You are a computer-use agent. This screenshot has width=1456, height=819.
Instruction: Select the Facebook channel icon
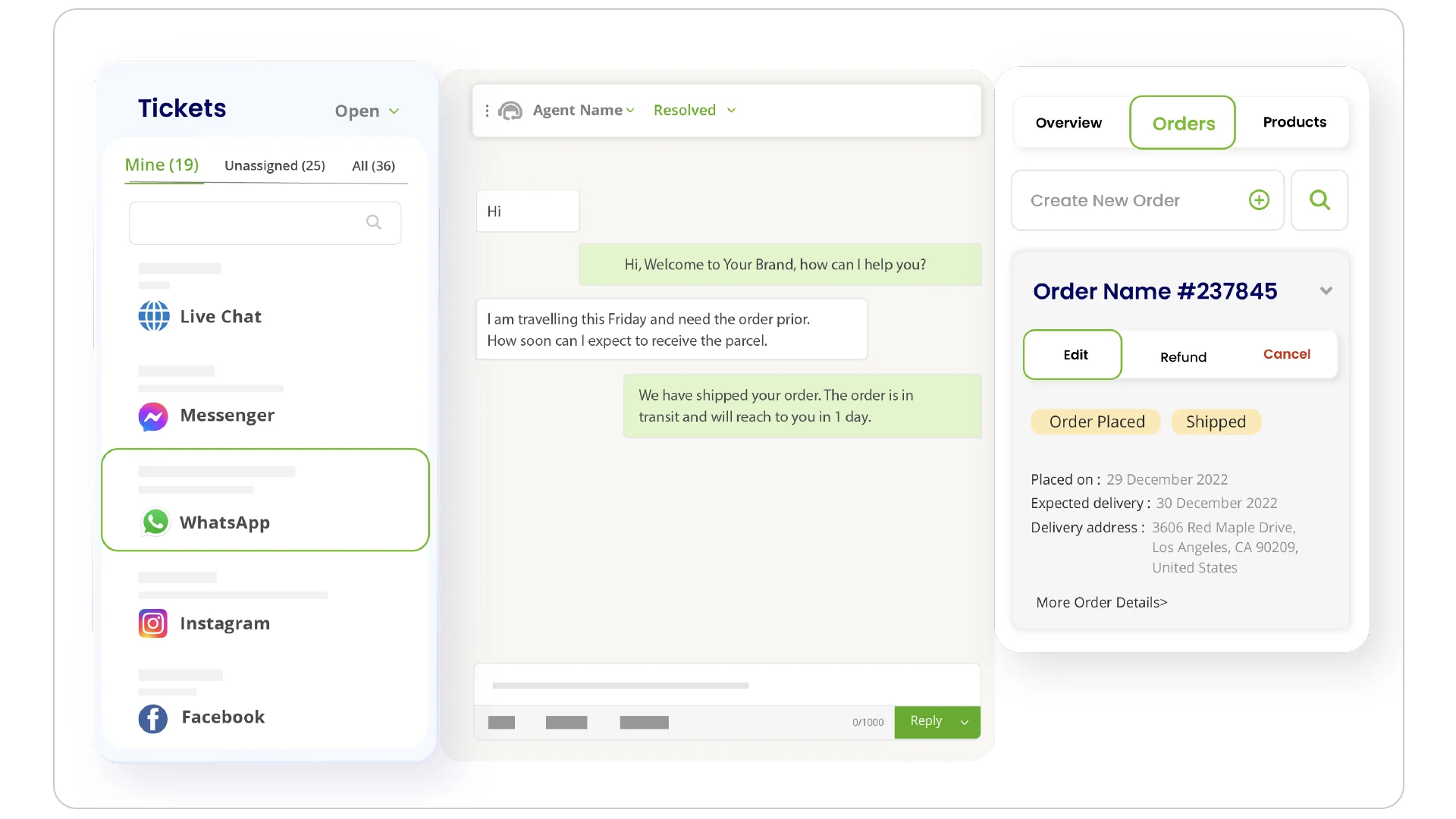(x=152, y=718)
